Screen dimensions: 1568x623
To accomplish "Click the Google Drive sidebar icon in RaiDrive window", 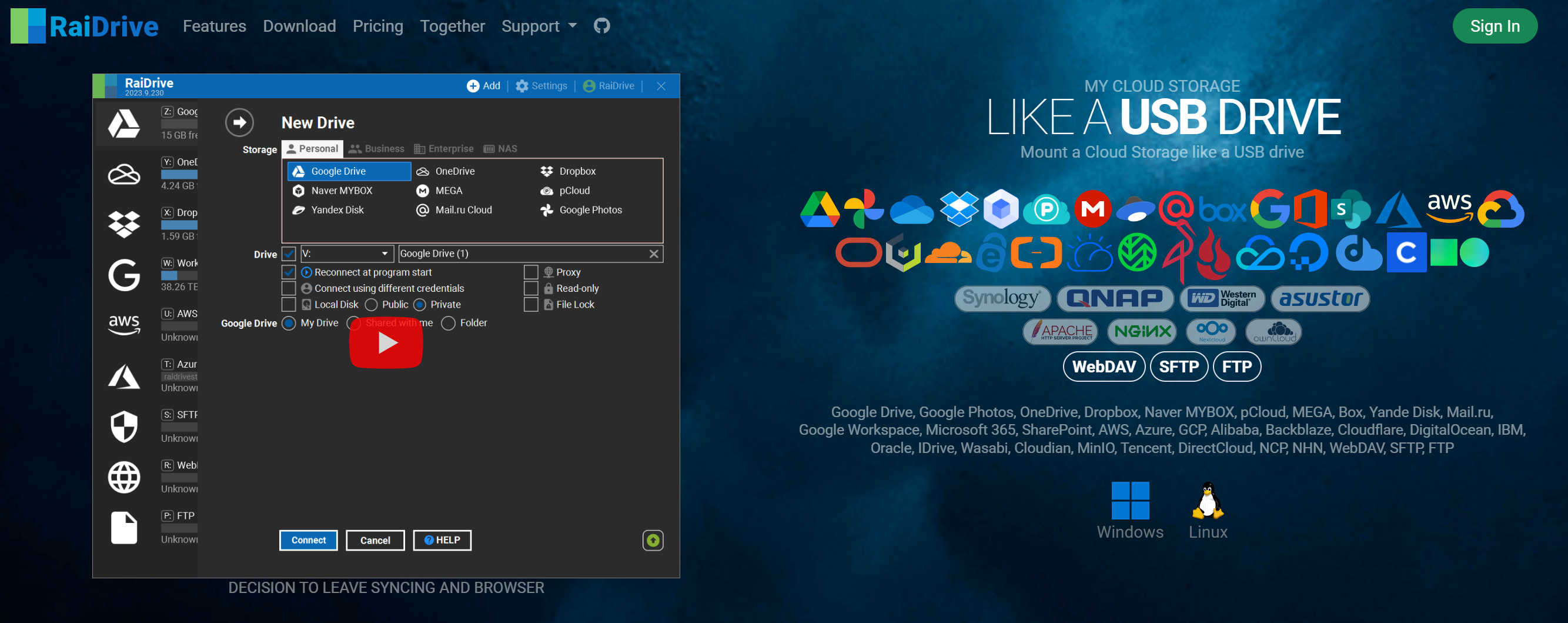I will pos(124,124).
